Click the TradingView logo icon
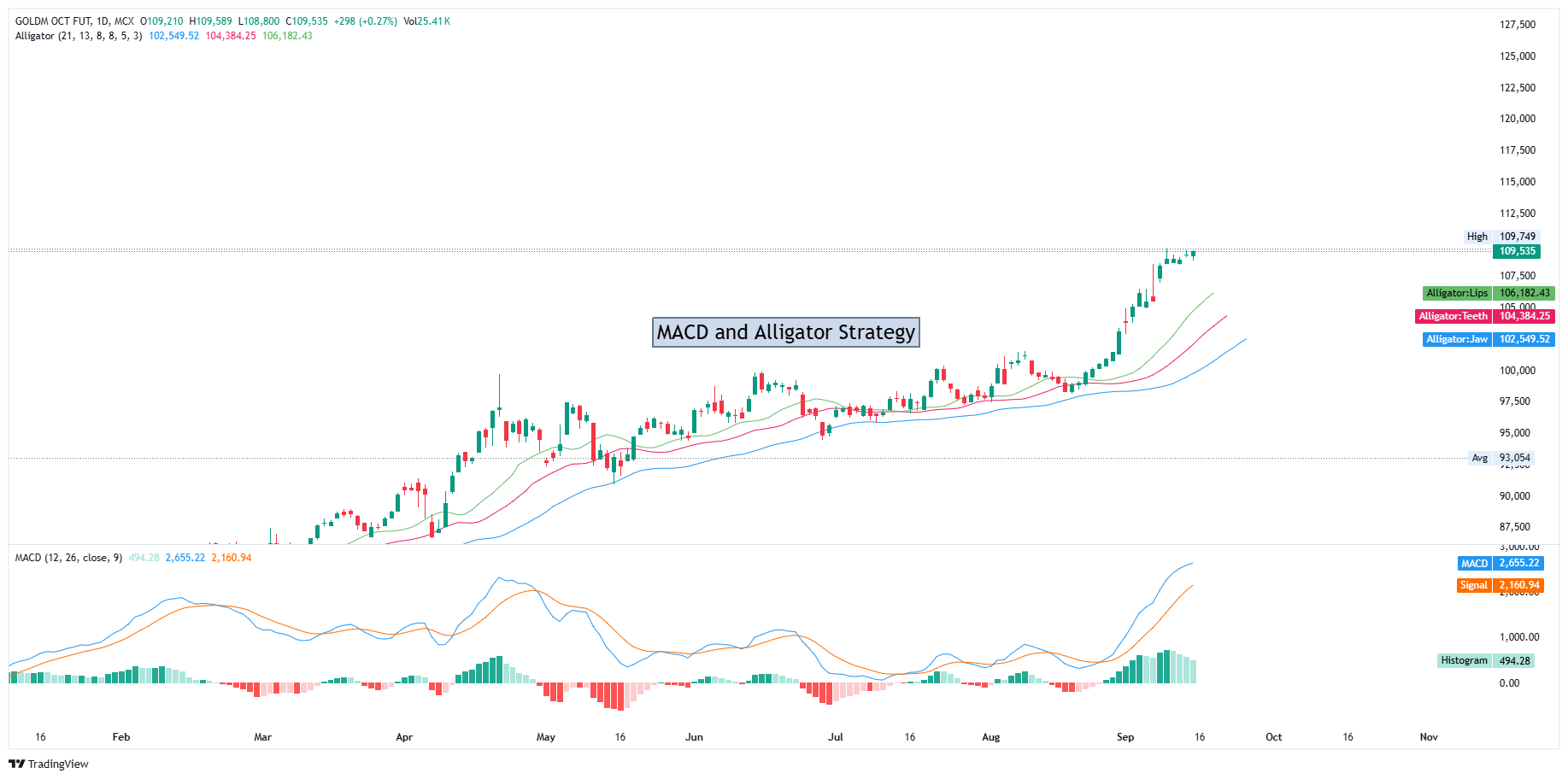This screenshot has height=779, width=1568. tap(16, 764)
